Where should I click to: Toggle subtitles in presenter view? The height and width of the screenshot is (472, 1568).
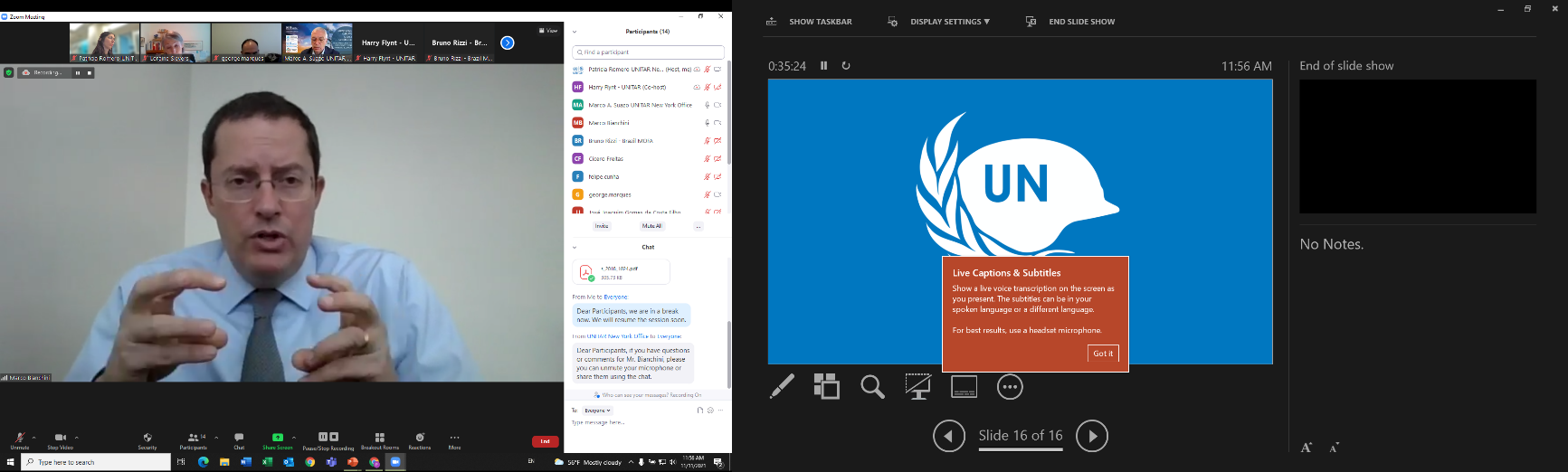pos(964,387)
